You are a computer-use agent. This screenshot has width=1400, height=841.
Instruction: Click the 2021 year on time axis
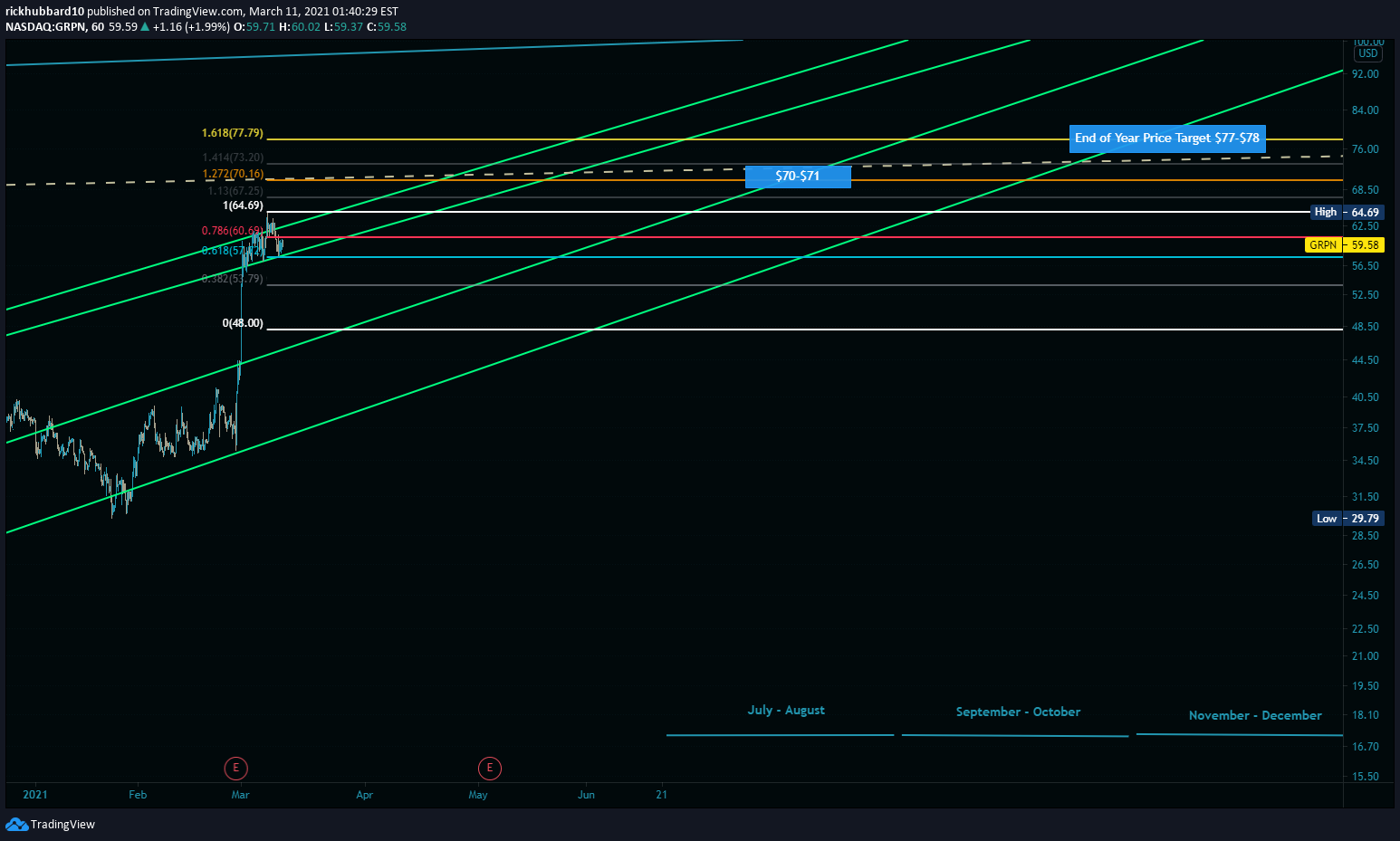(x=35, y=795)
